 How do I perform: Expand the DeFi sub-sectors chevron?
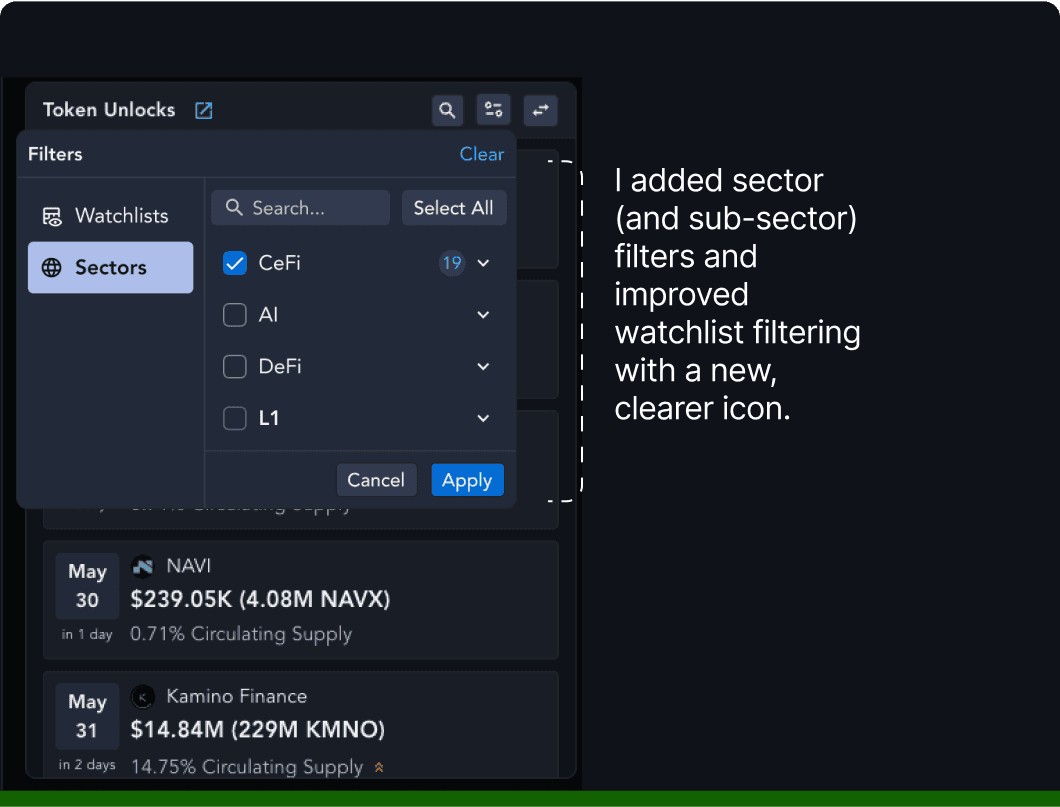(x=483, y=366)
